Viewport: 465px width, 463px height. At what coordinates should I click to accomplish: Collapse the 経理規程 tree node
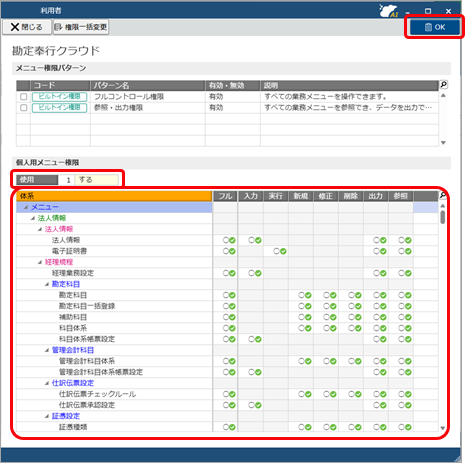click(x=40, y=262)
